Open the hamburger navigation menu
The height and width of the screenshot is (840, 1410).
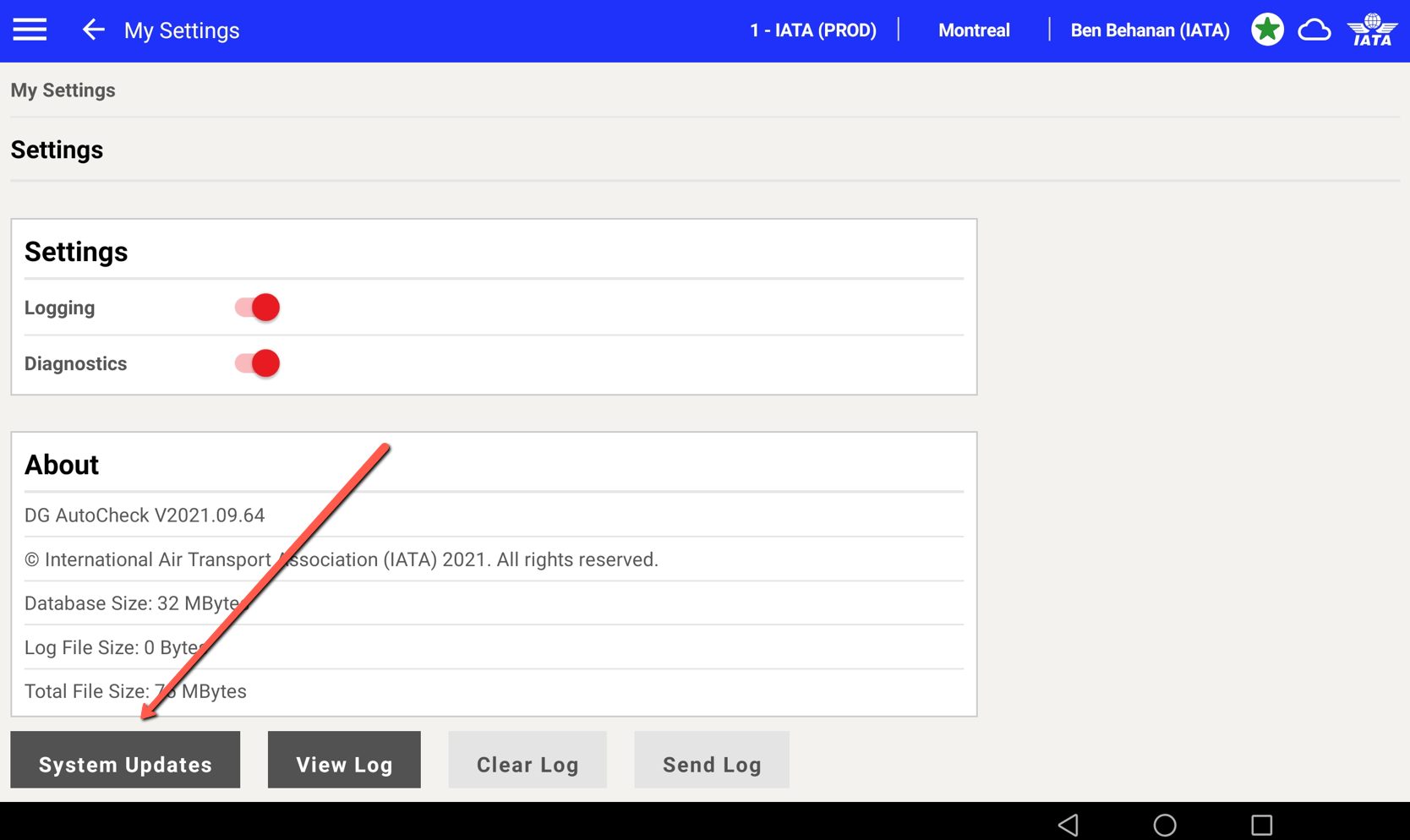coord(30,30)
